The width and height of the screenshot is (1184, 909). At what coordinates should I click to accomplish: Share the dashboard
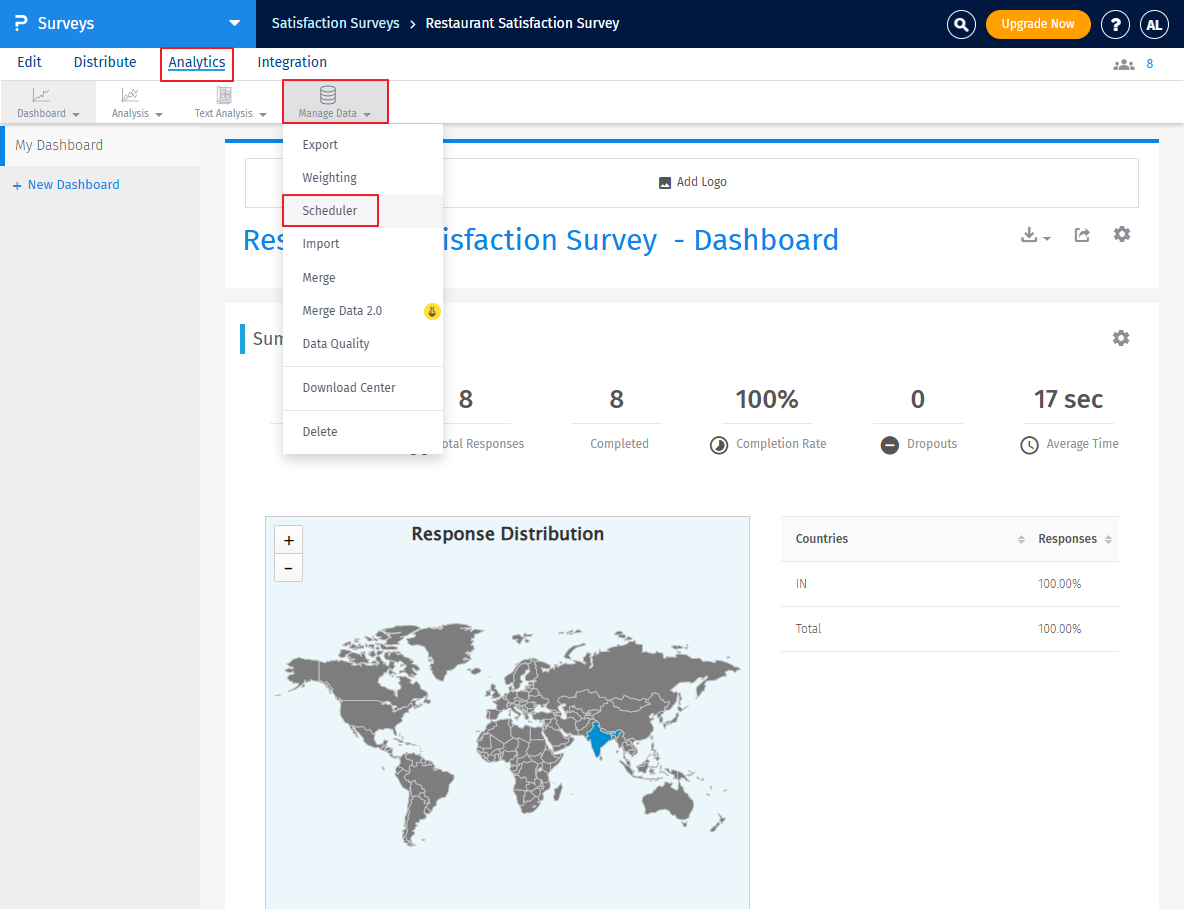(1082, 234)
